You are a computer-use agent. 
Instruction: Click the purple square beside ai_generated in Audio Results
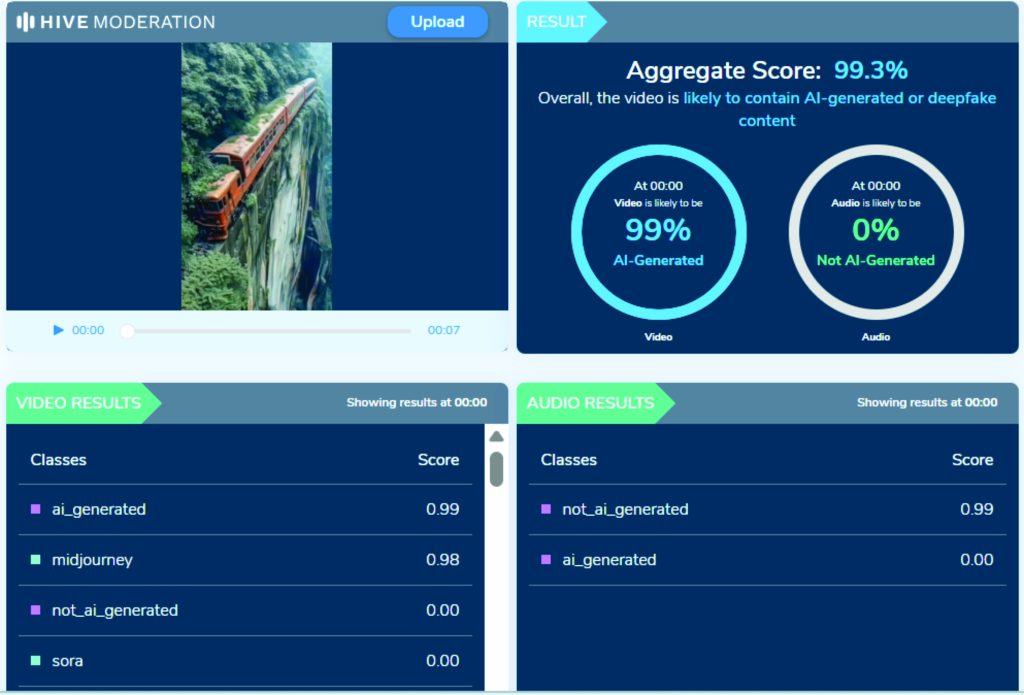click(x=546, y=560)
